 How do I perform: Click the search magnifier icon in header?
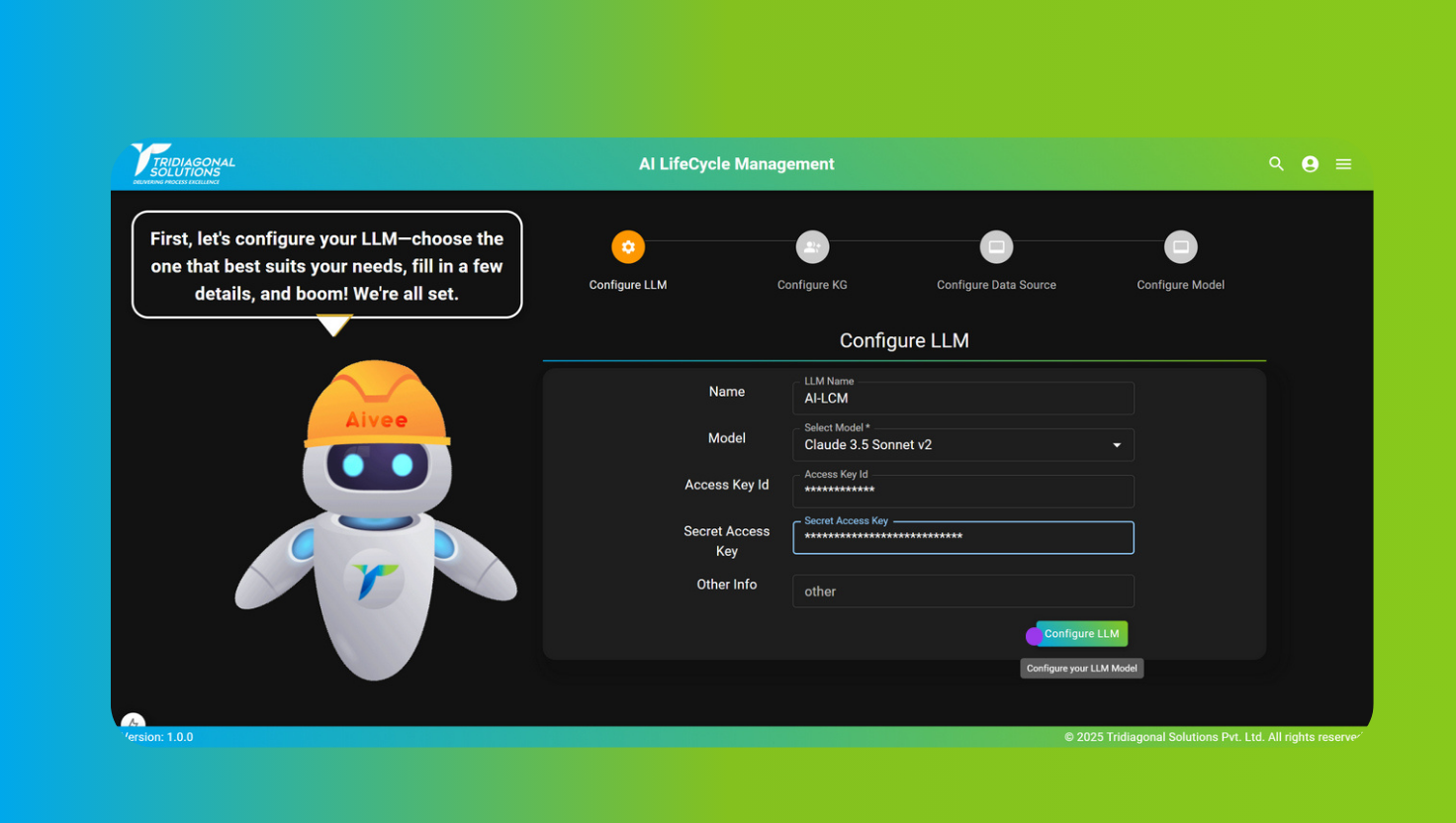(1276, 164)
